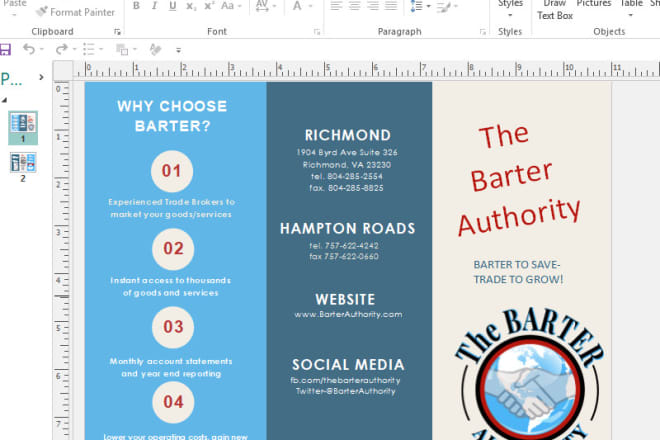Select page 1 thumbnail

coord(23,128)
